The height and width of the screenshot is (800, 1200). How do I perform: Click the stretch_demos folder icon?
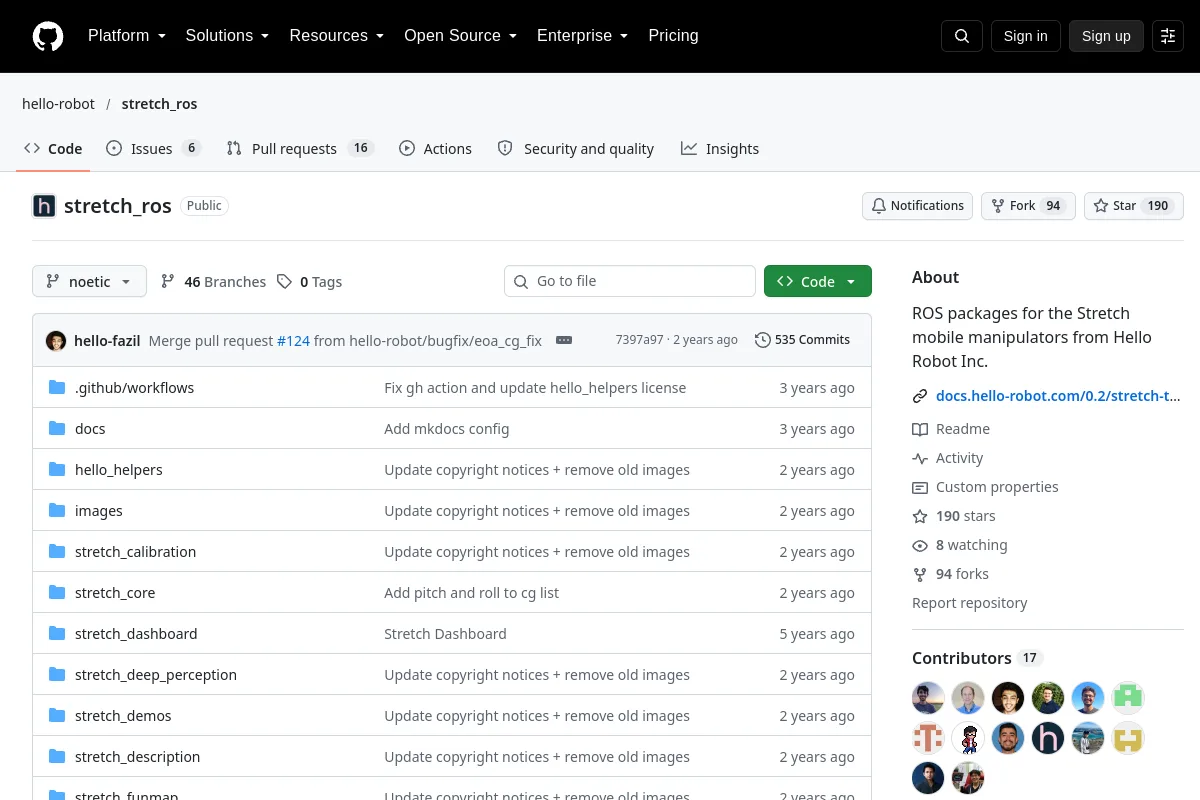(x=57, y=716)
